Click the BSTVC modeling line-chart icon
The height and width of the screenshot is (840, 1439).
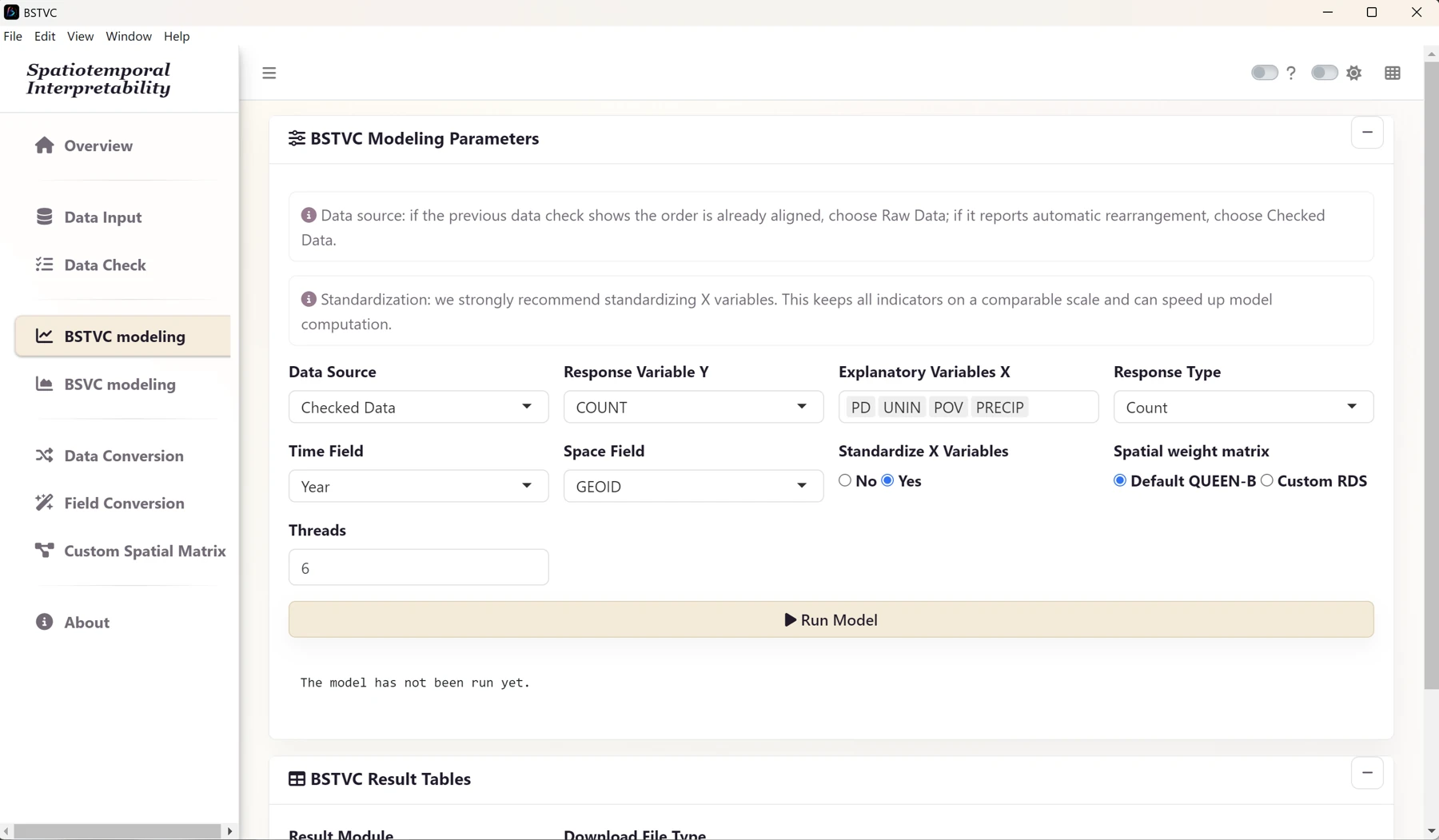coord(45,336)
